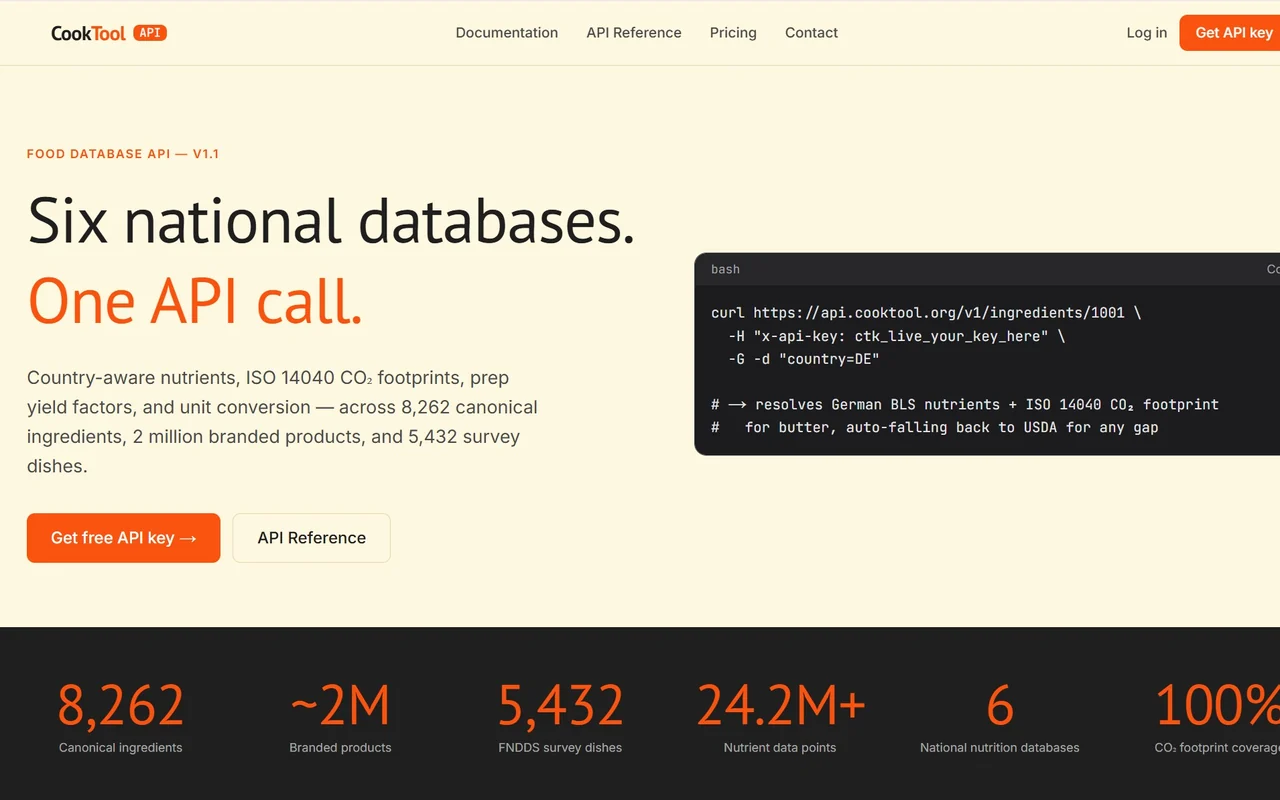Click the 'Six national databases.' heading
1280x800 pixels.
click(x=331, y=220)
